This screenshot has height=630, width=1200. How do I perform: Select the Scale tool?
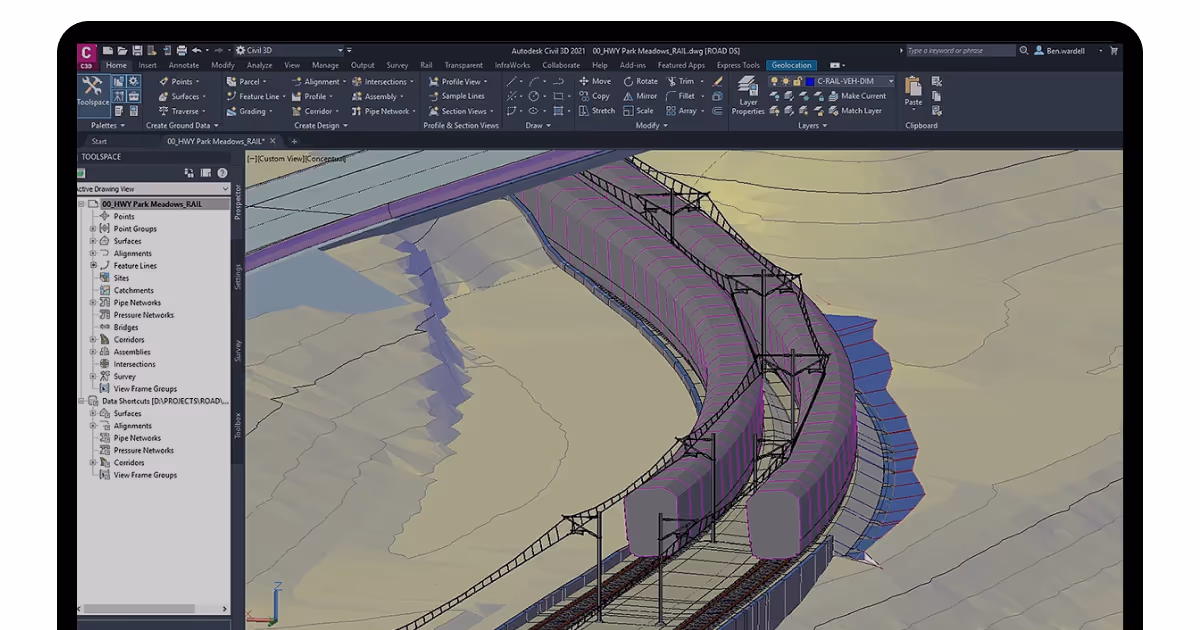638,111
